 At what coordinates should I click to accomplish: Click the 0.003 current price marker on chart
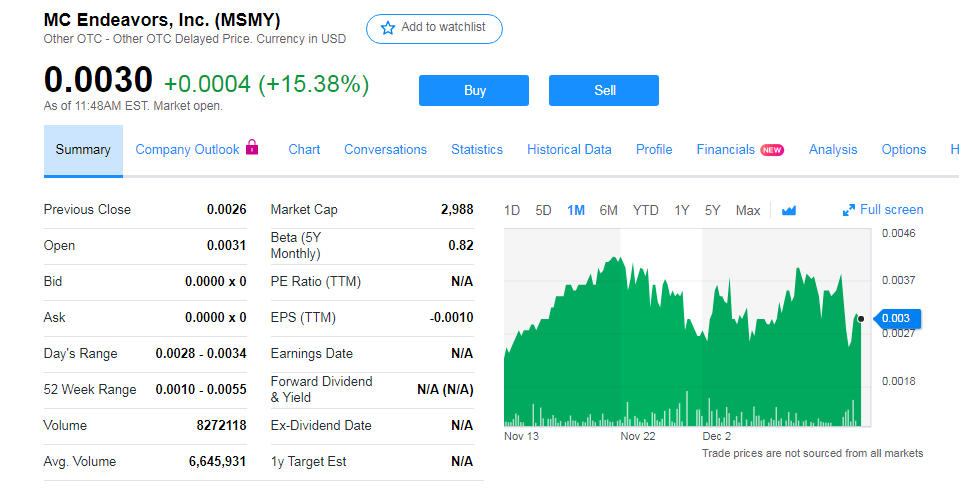(897, 318)
